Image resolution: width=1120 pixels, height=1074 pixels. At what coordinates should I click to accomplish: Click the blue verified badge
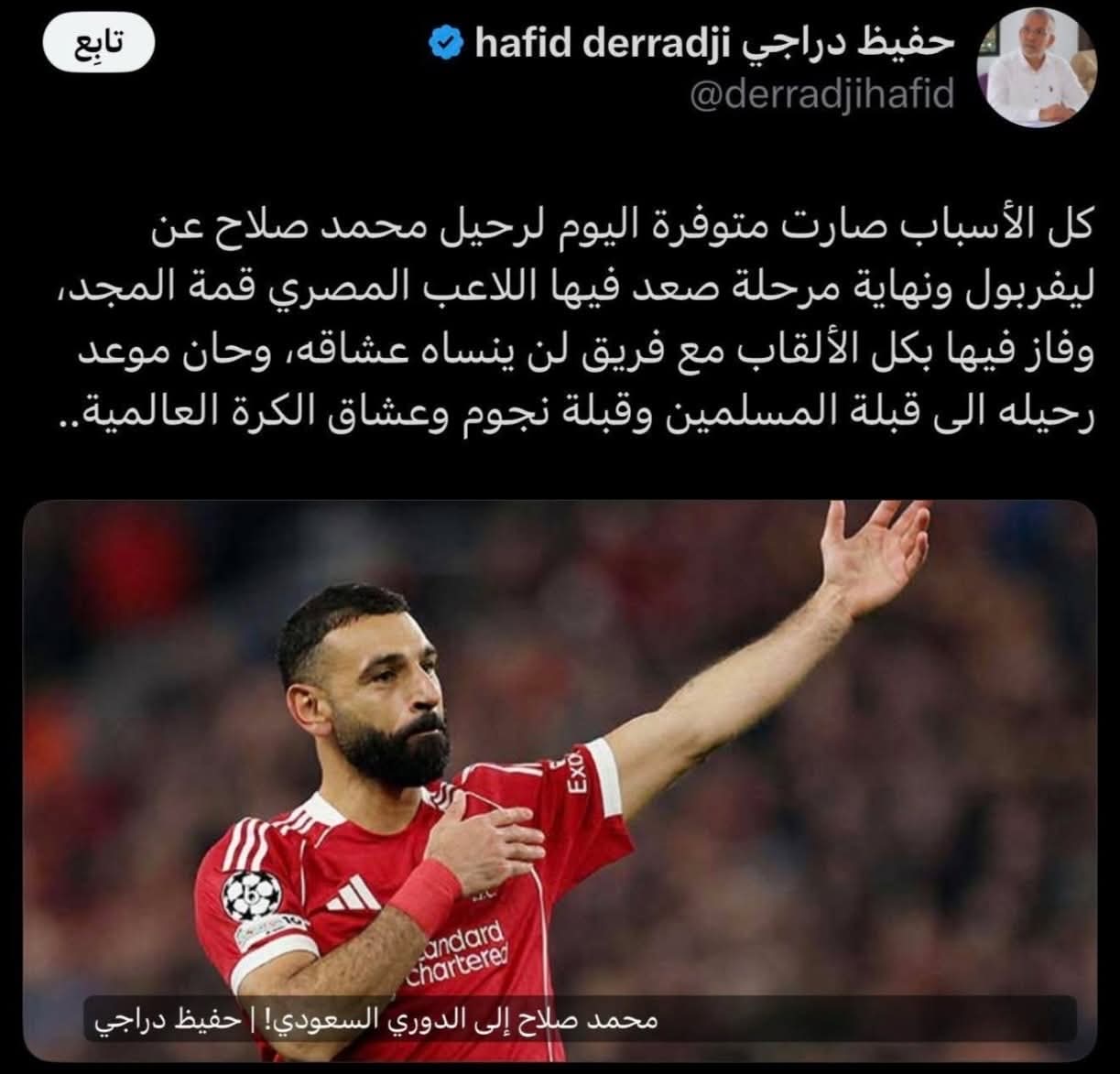coord(446,41)
